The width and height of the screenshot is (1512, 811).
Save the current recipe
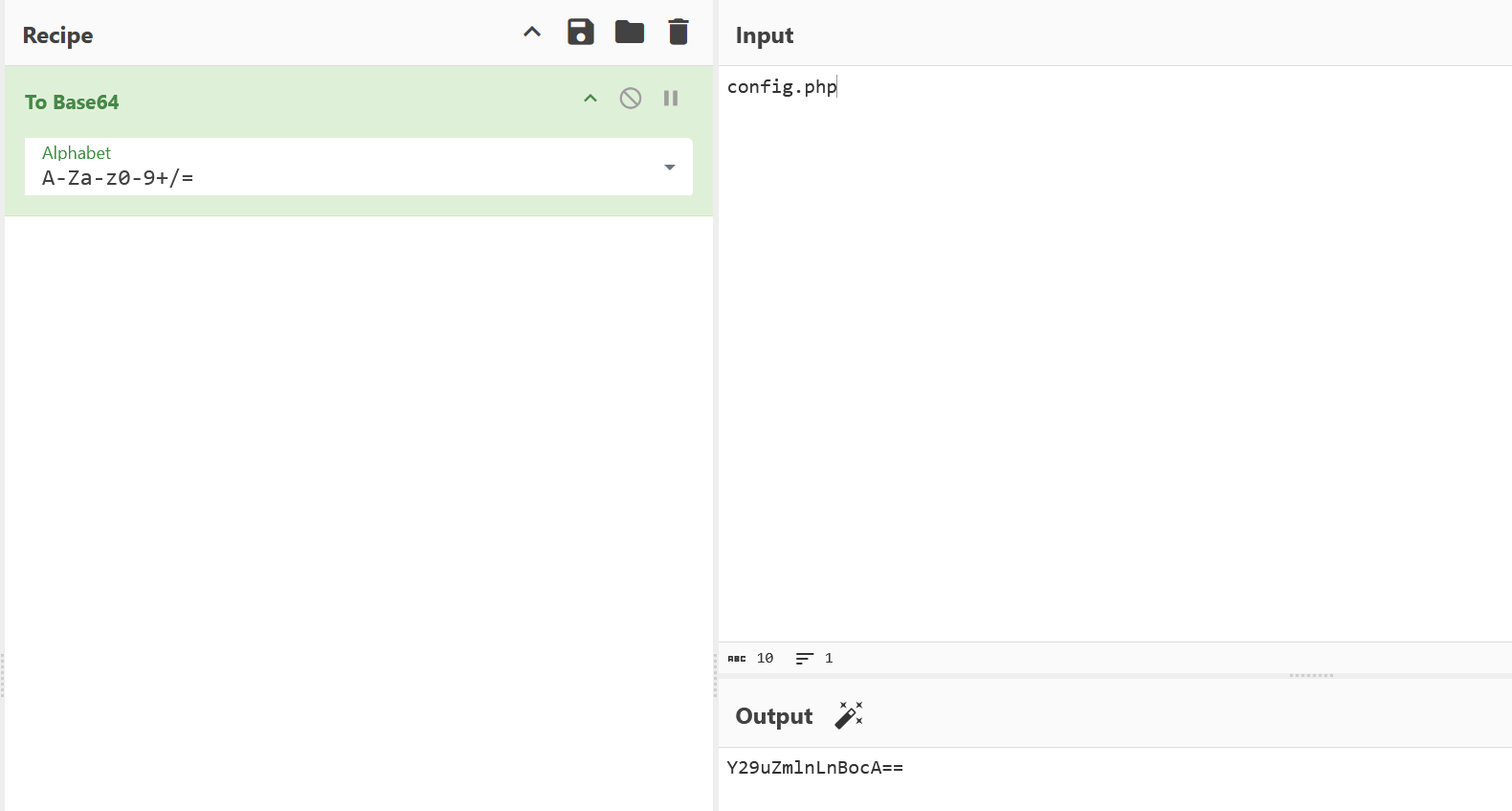pos(581,32)
